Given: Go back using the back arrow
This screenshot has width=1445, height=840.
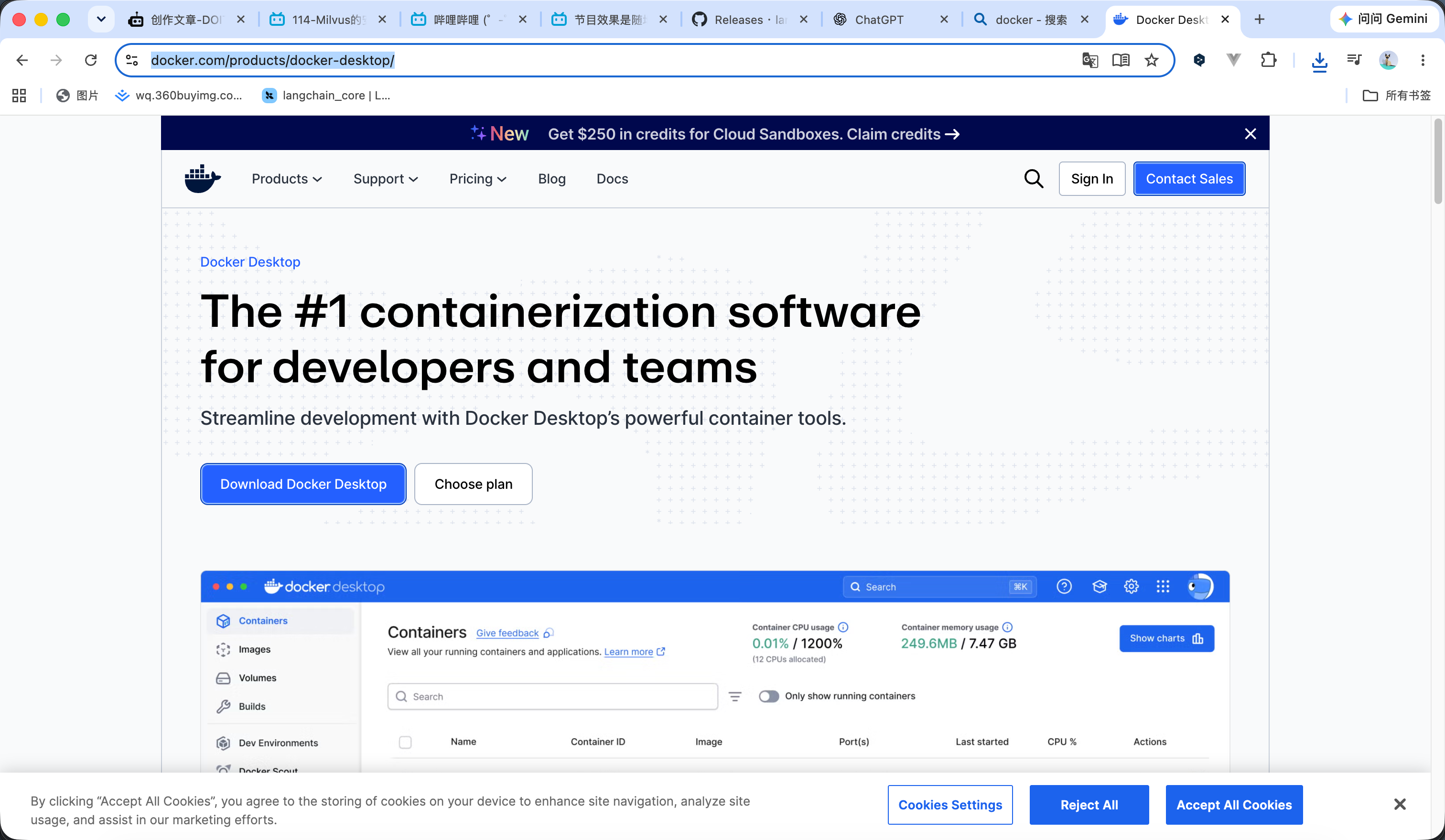Looking at the screenshot, I should (22, 60).
